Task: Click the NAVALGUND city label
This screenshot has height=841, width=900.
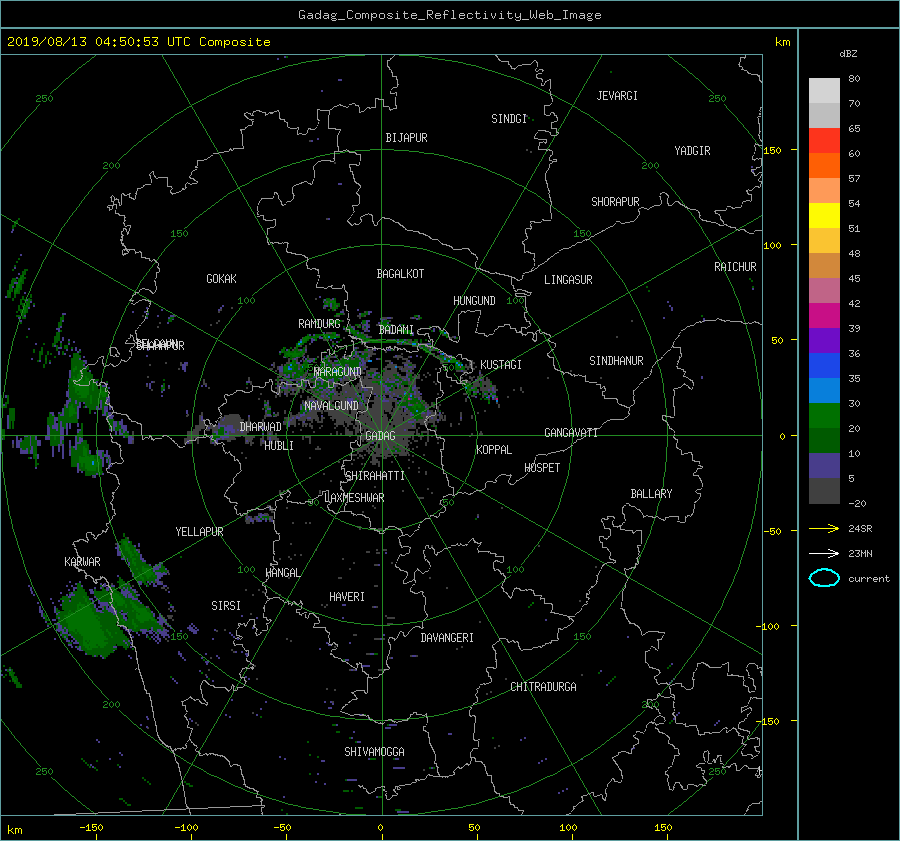Action: tap(331, 406)
